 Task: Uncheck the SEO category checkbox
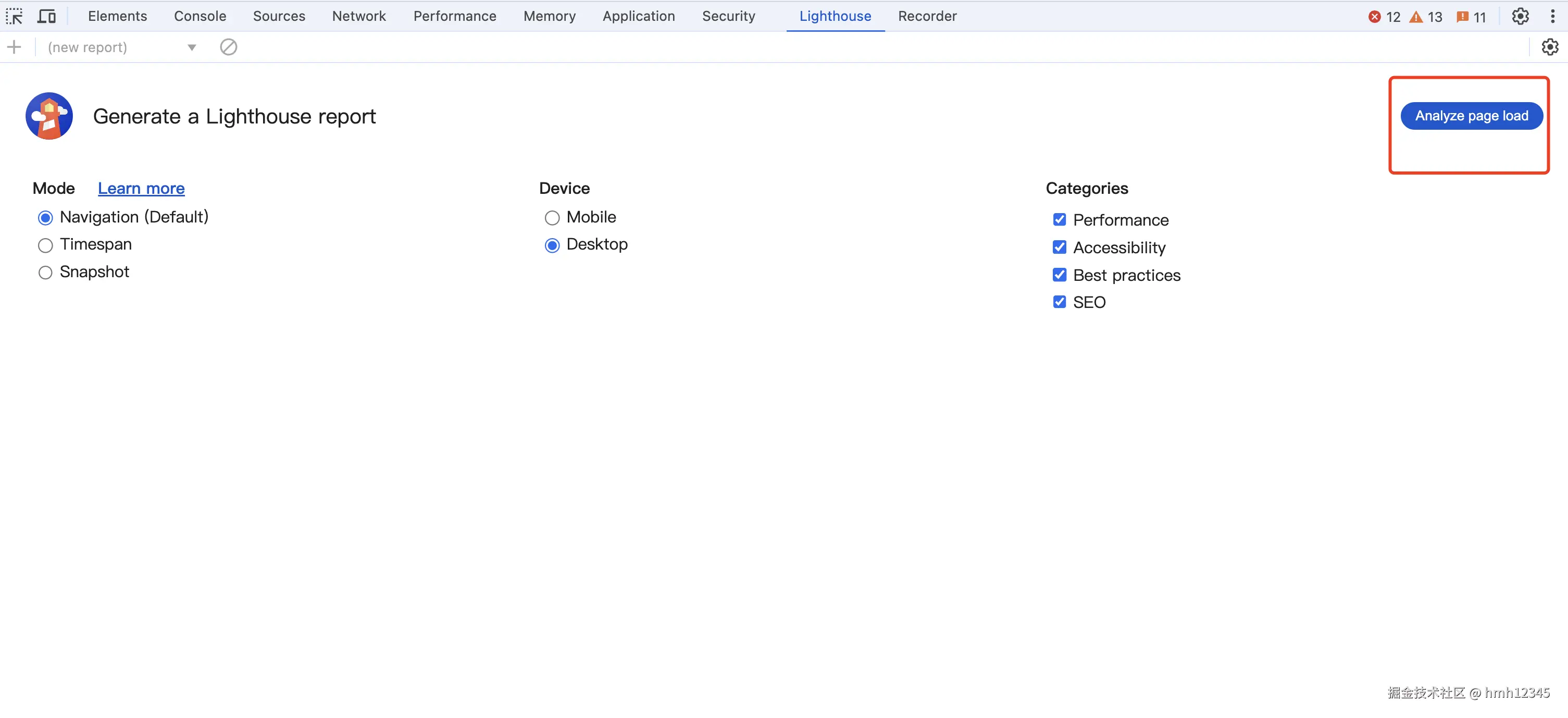click(x=1059, y=302)
